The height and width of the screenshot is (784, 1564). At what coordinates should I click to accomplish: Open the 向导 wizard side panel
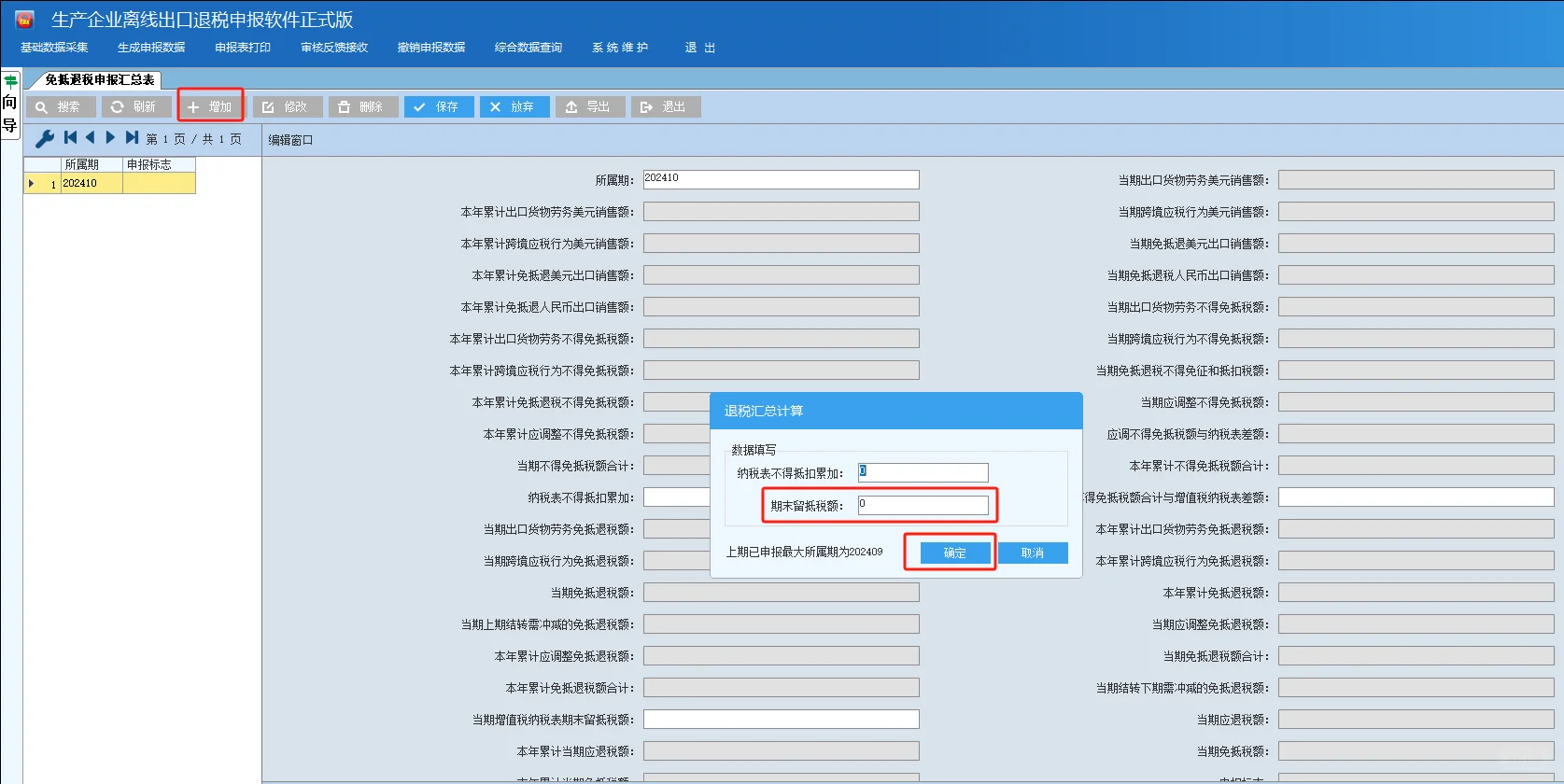pos(10,104)
